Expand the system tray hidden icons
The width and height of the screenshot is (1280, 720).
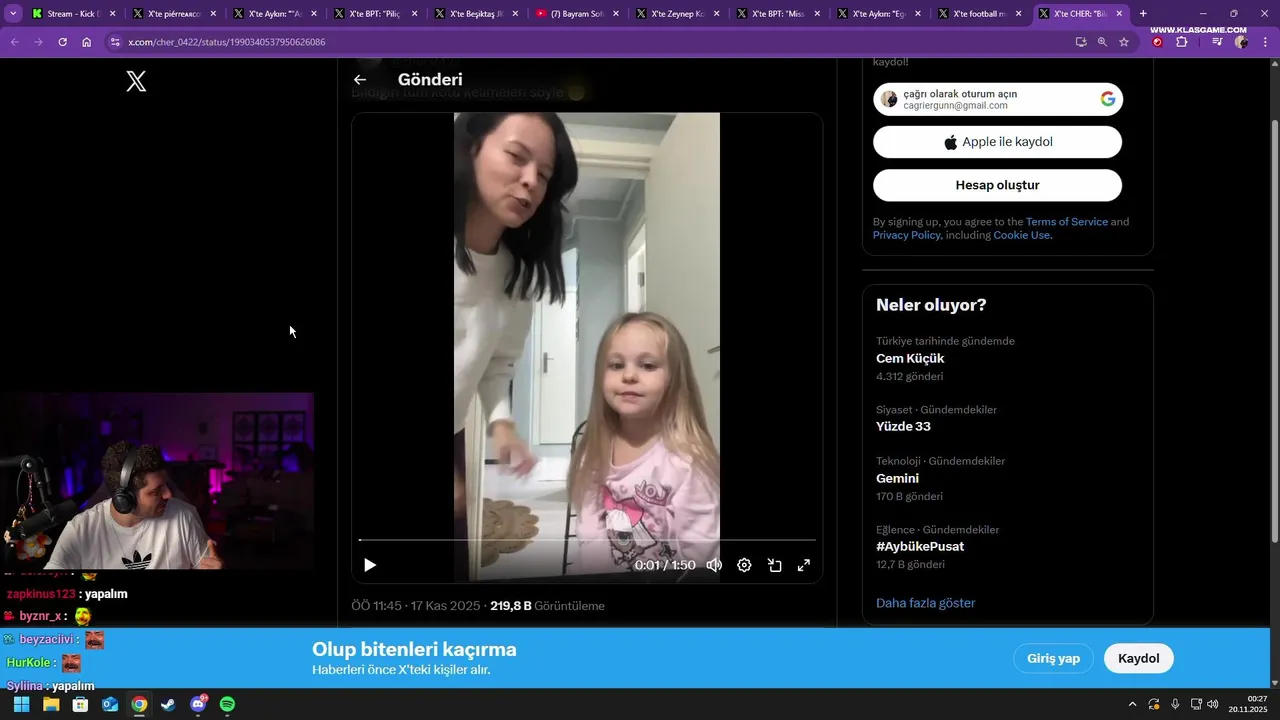[1132, 704]
